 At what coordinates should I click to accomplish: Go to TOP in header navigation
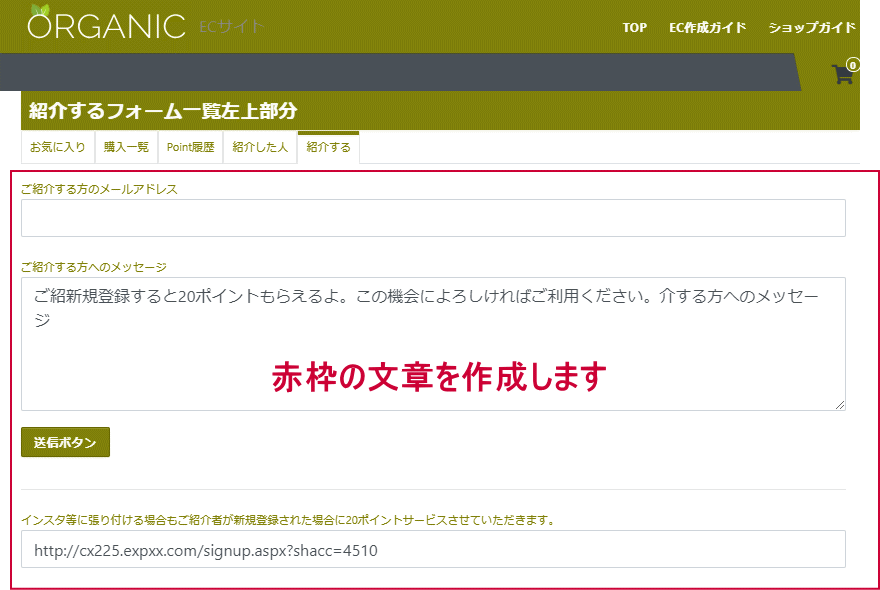click(x=634, y=28)
